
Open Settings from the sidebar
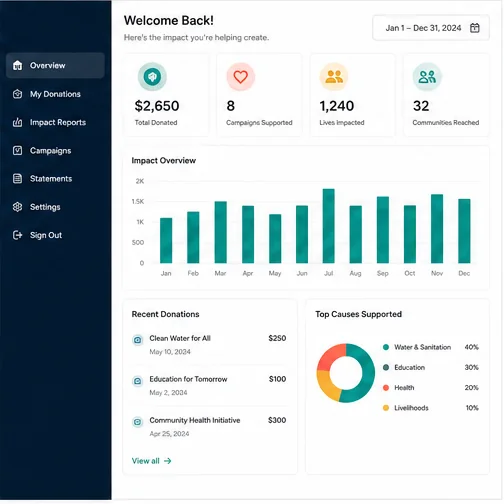(x=55, y=207)
